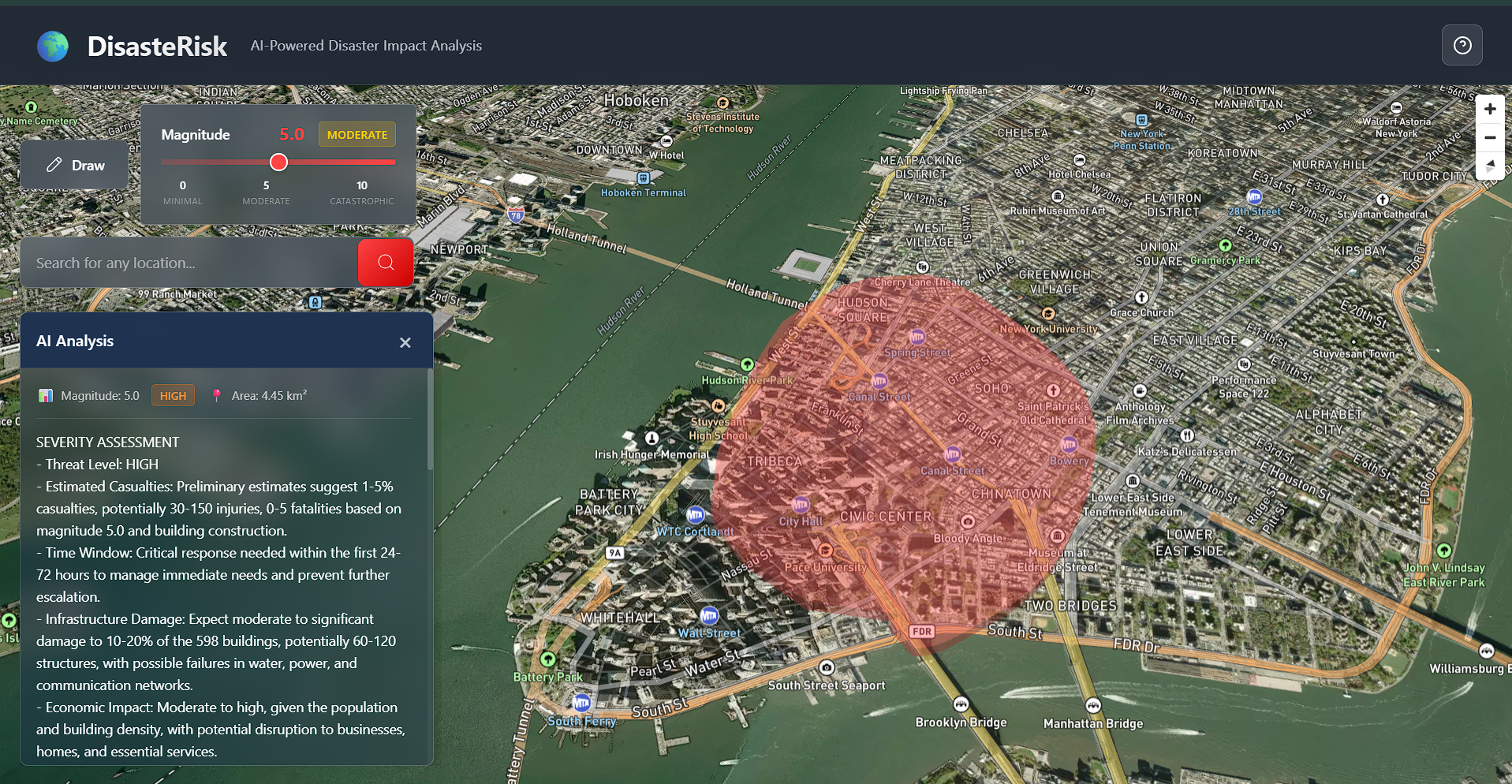This screenshot has height=784, width=1512.
Task: Click the Battery Park marker
Action: pyautogui.click(x=548, y=659)
